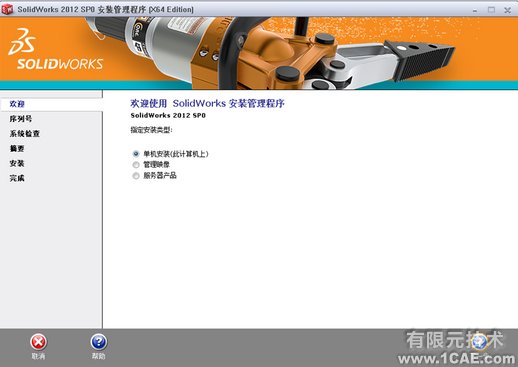Click the 管理映像 option text label

pos(156,165)
